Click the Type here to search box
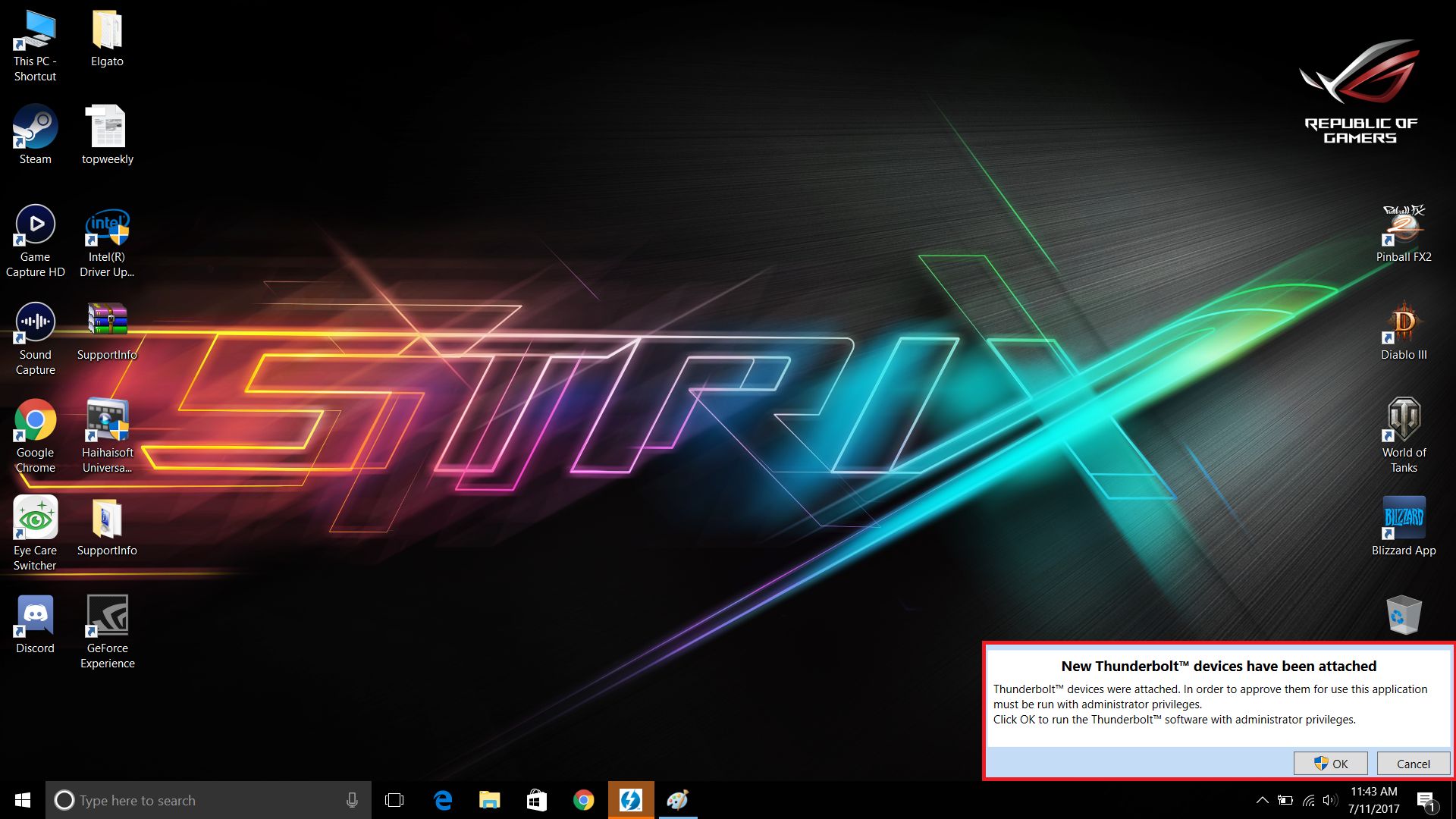The image size is (1456, 819). click(209, 800)
